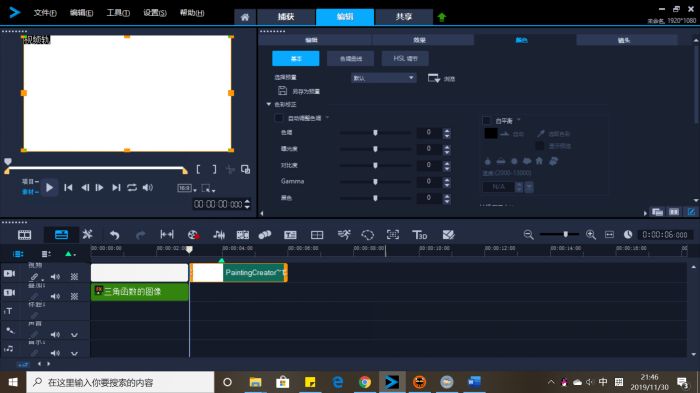700x393 pixels.
Task: Toggle ripple editing on video track
Action: 34,277
